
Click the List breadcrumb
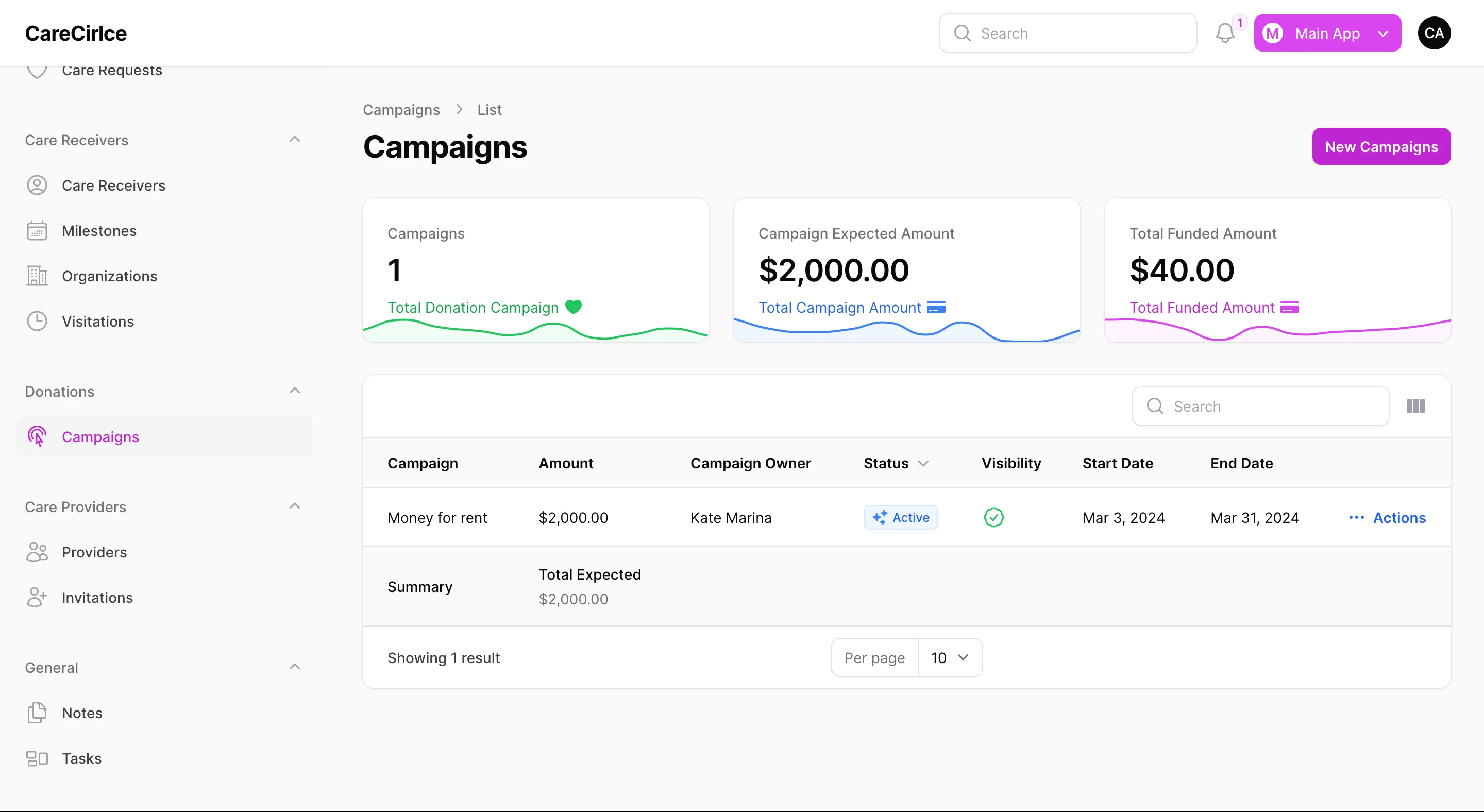(489, 109)
